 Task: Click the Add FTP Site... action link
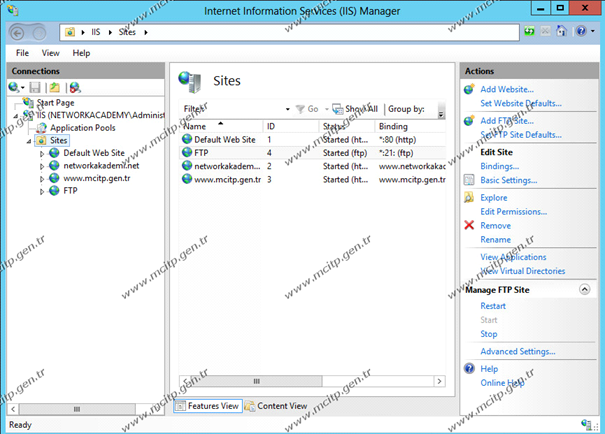click(507, 121)
